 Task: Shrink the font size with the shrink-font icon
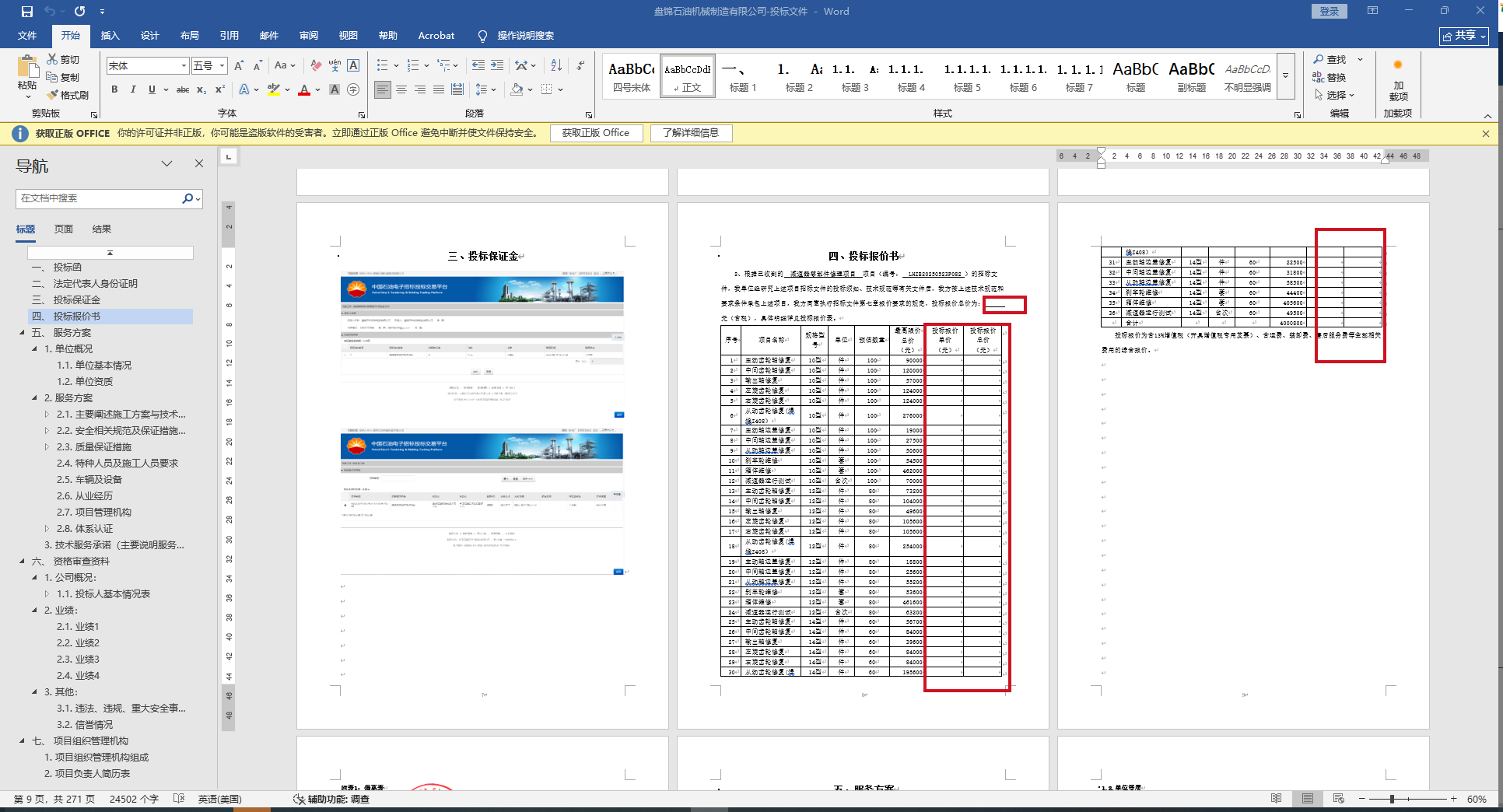258,65
